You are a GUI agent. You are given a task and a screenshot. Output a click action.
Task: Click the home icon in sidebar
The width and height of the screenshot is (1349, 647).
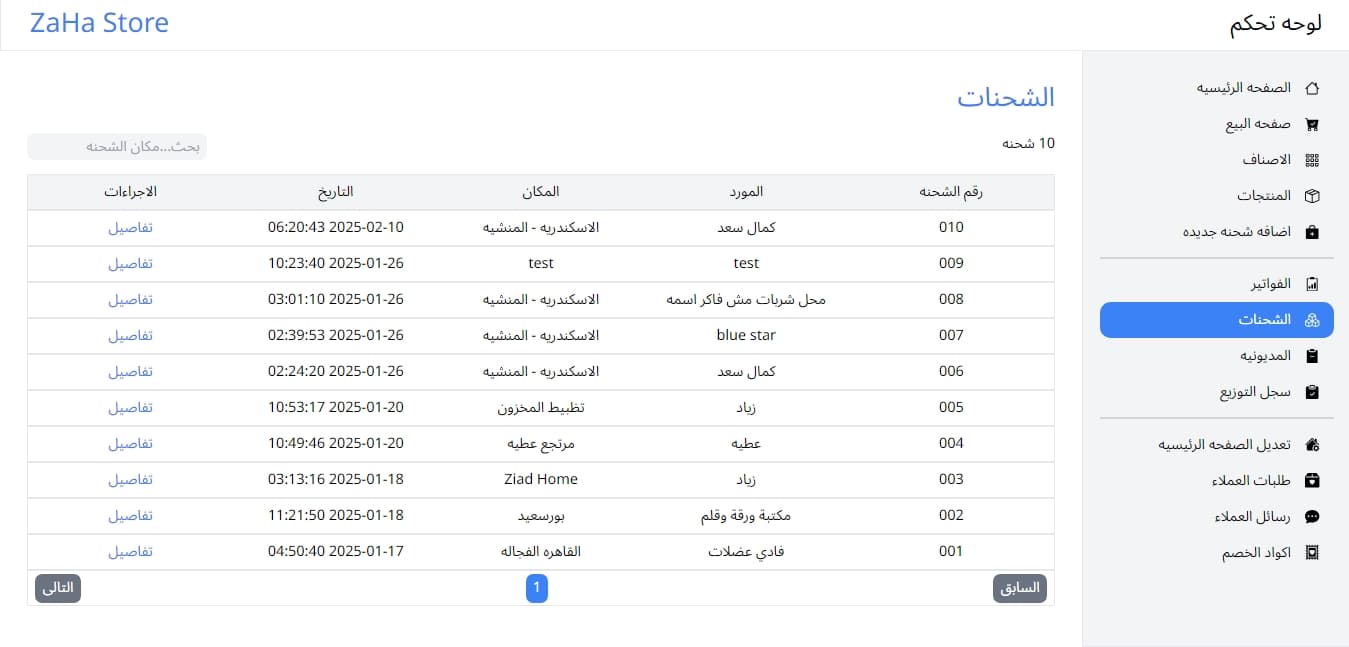tap(1313, 88)
